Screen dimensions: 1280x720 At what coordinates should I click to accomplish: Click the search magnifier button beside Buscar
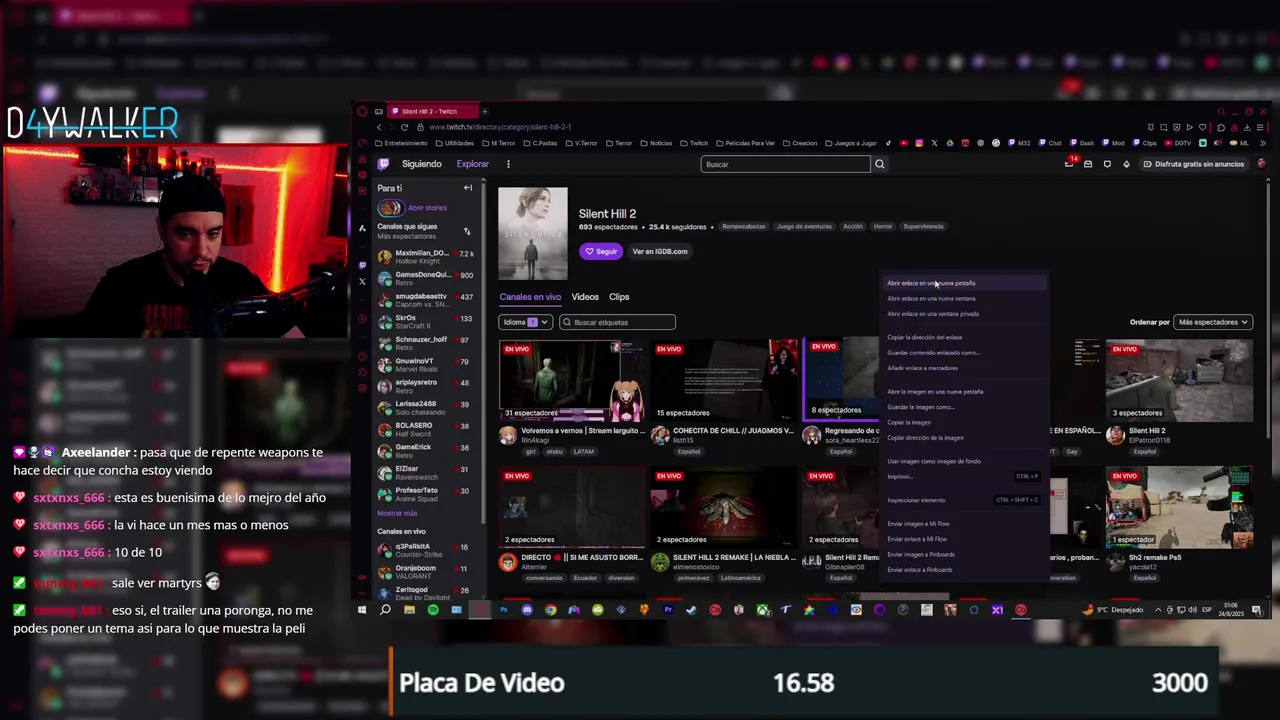click(x=880, y=164)
